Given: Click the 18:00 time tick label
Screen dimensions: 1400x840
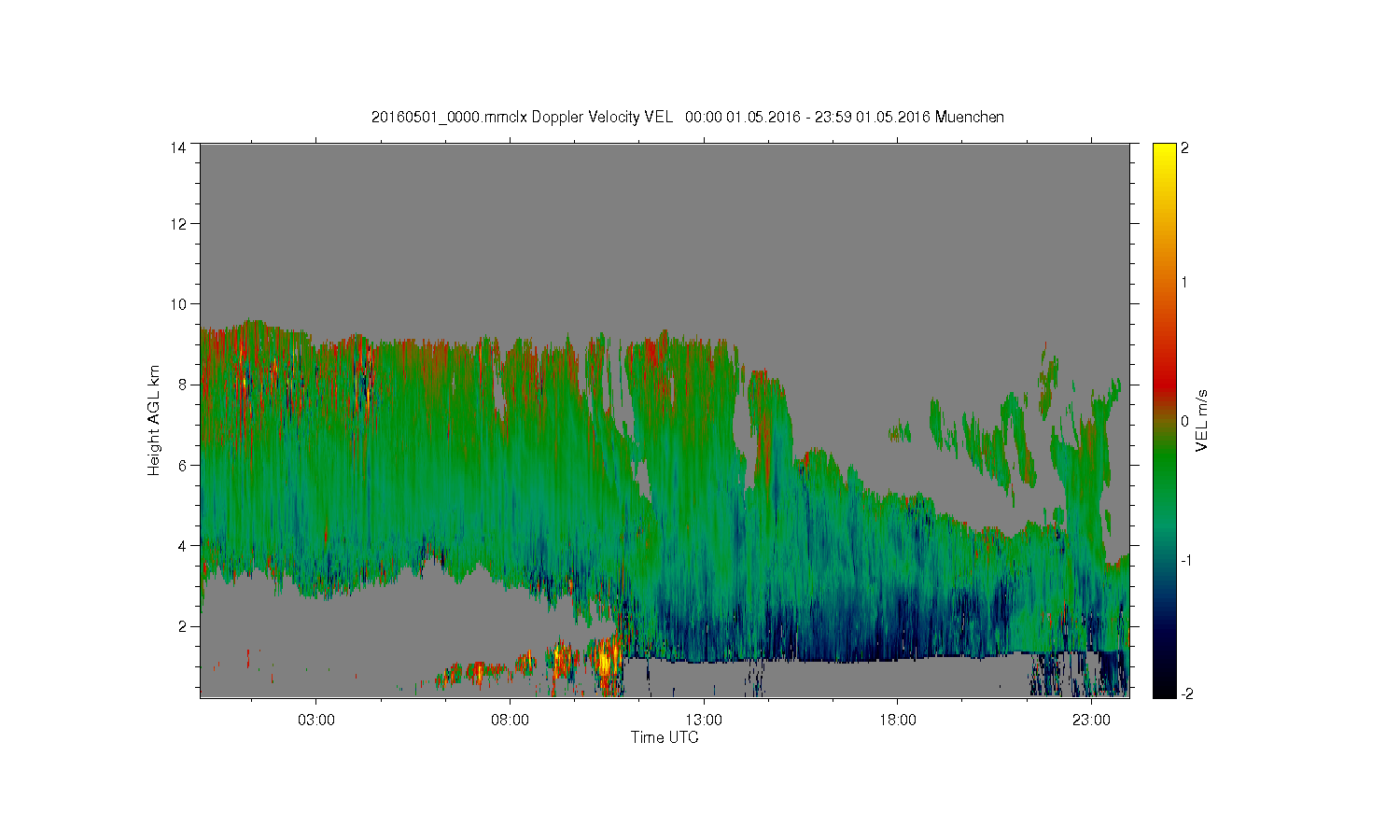Looking at the screenshot, I should [x=898, y=721].
